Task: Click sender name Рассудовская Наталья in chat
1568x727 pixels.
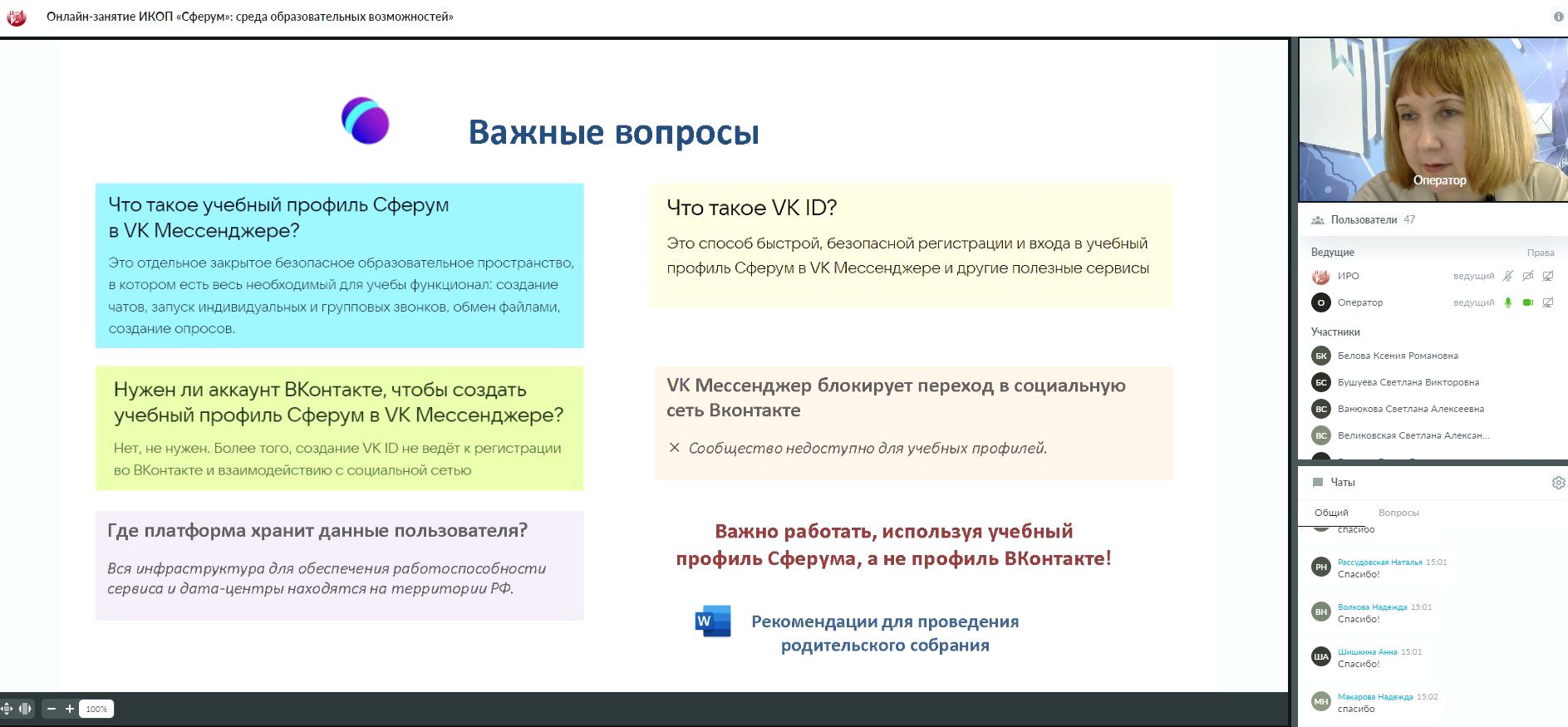Action: tap(1379, 562)
